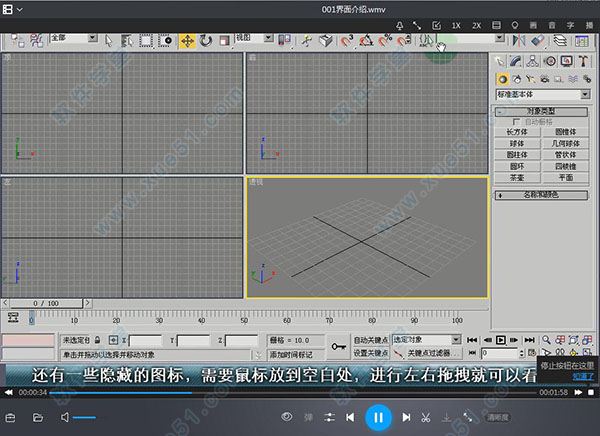This screenshot has height=436, width=600.
Task: Open the Display command panel tab
Action: point(566,61)
